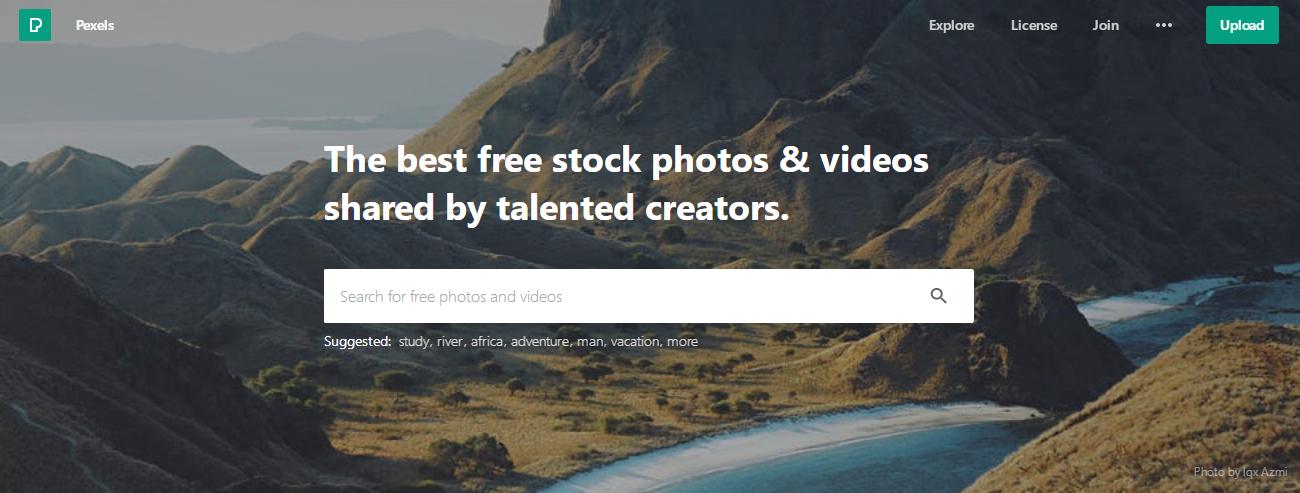Screen dimensions: 1300x493
Task: Show more suggested search terms
Action: tap(682, 342)
